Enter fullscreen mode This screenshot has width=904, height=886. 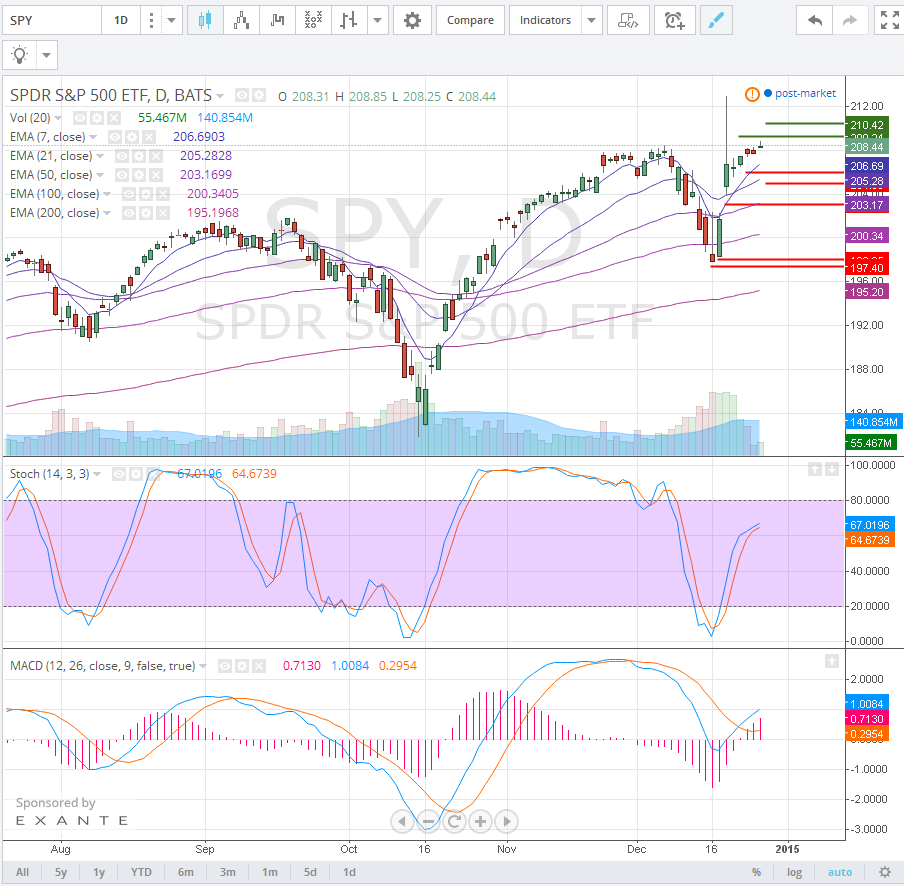pos(889,20)
